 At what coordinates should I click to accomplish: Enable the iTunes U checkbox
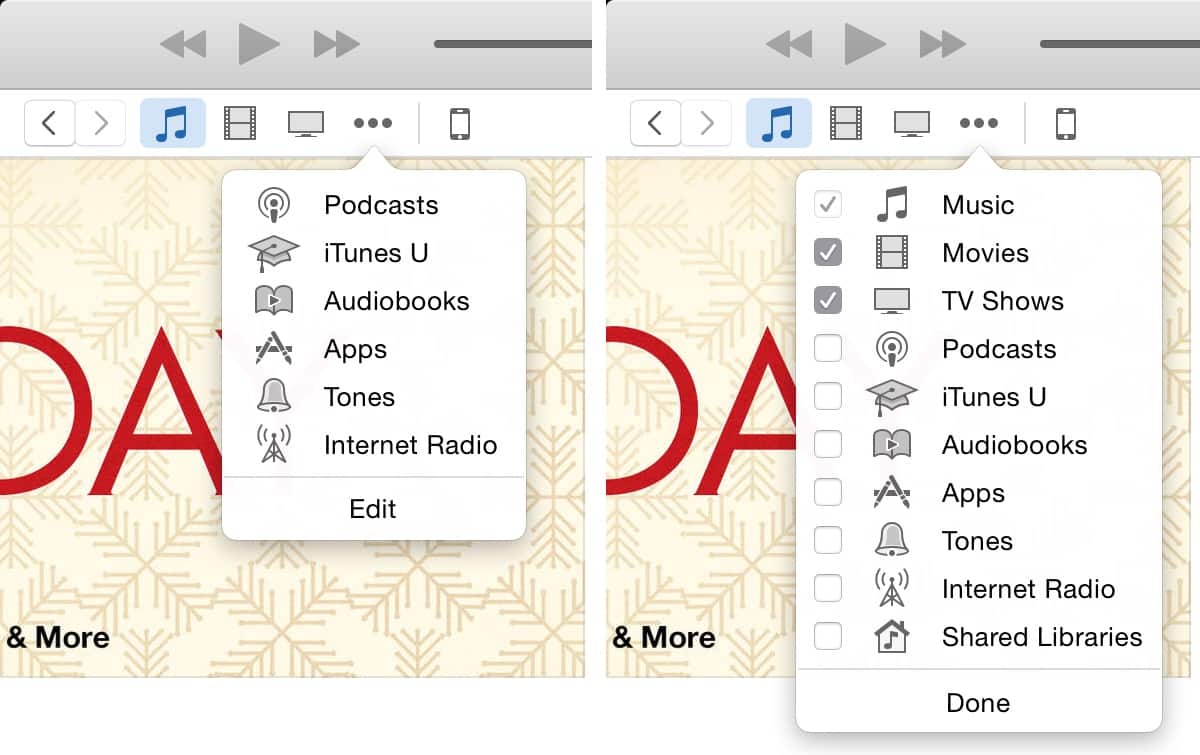(x=828, y=397)
